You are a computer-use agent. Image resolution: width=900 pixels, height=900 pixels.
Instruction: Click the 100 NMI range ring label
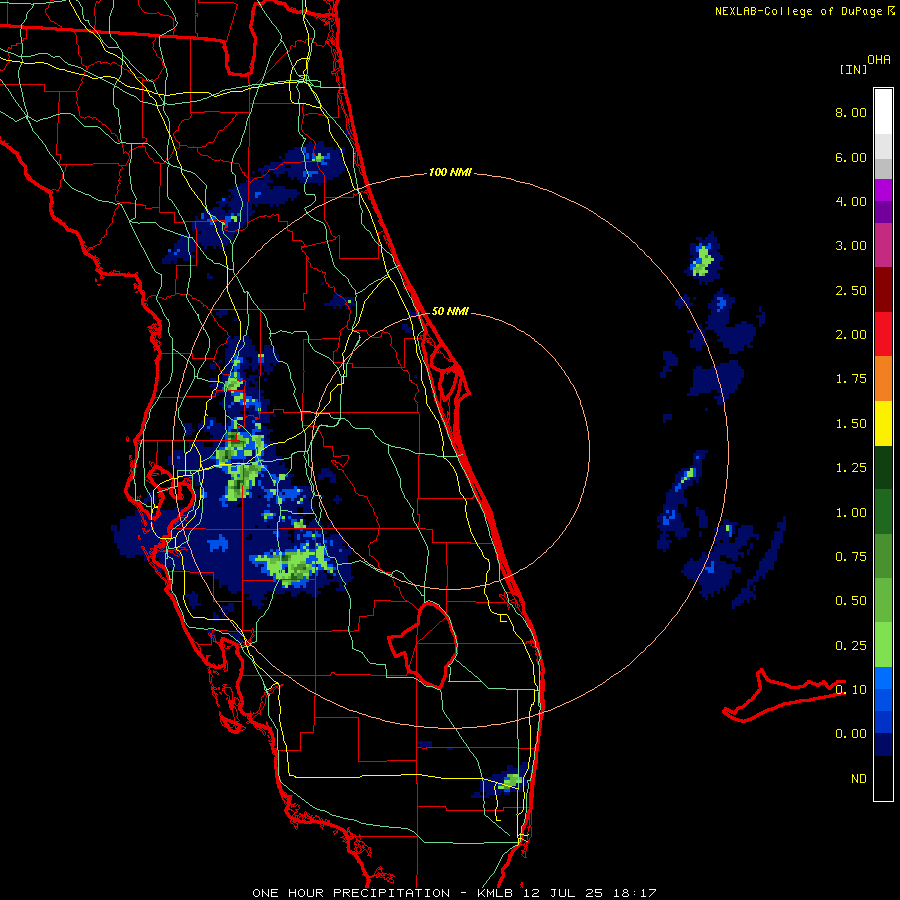450,172
